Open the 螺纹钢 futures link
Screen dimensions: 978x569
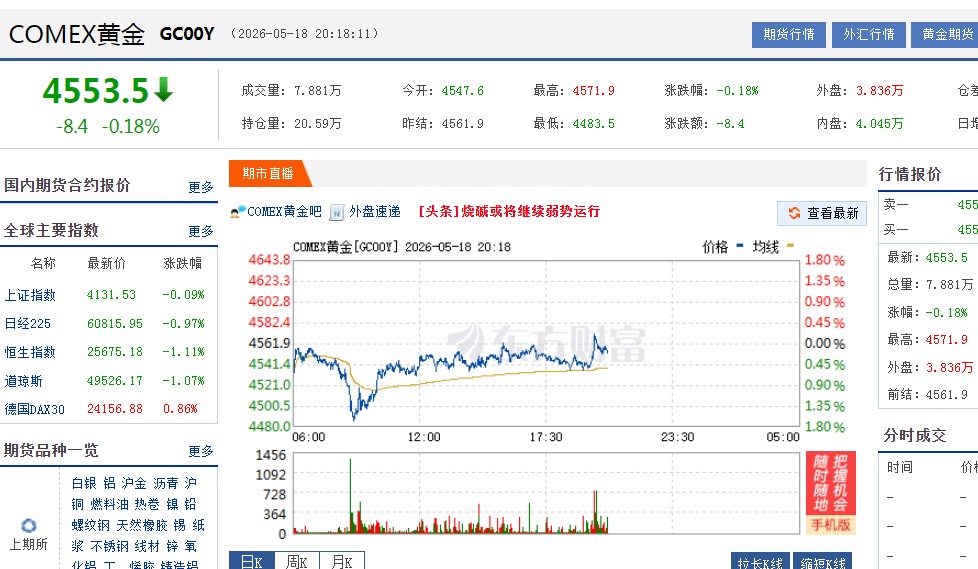[90, 525]
